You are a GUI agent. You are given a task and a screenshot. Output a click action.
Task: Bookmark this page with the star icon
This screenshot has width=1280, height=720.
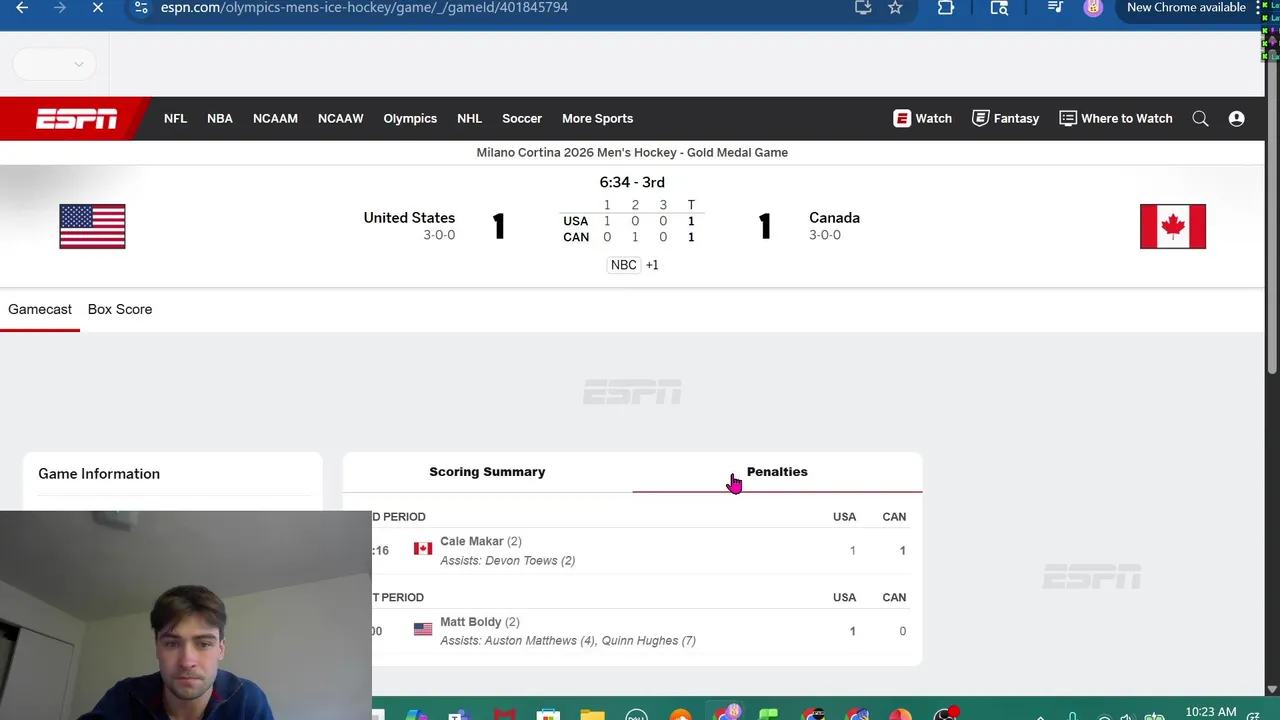(895, 7)
